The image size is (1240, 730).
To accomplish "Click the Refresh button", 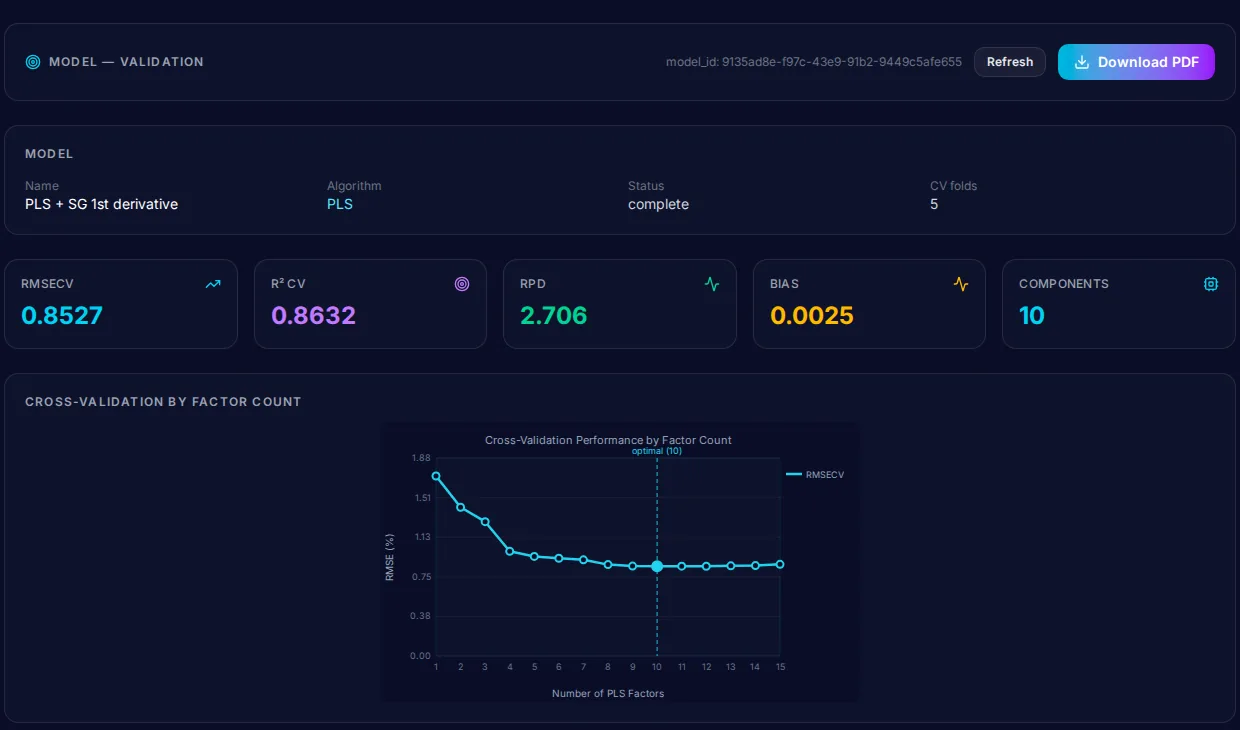I will [x=1010, y=62].
